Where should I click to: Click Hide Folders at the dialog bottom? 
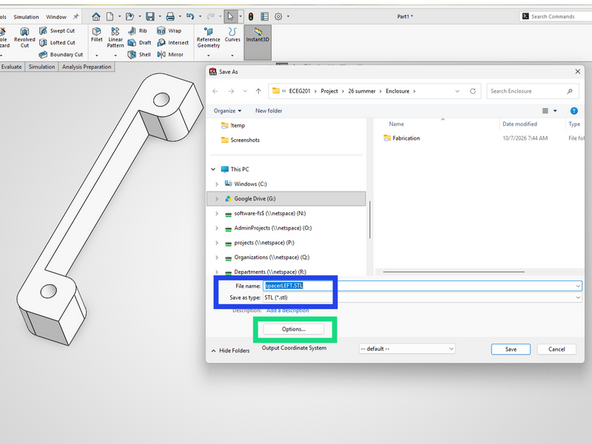click(x=231, y=351)
